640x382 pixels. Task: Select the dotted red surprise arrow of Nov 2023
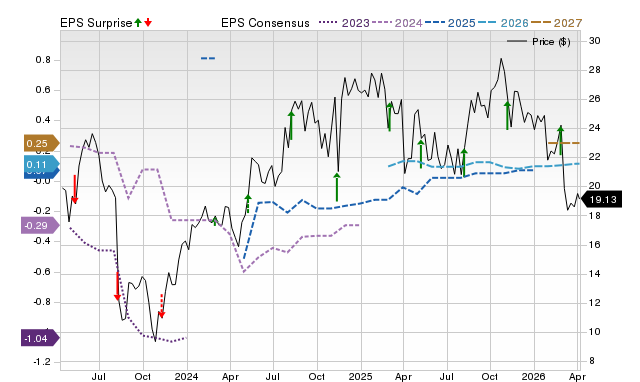162,306
